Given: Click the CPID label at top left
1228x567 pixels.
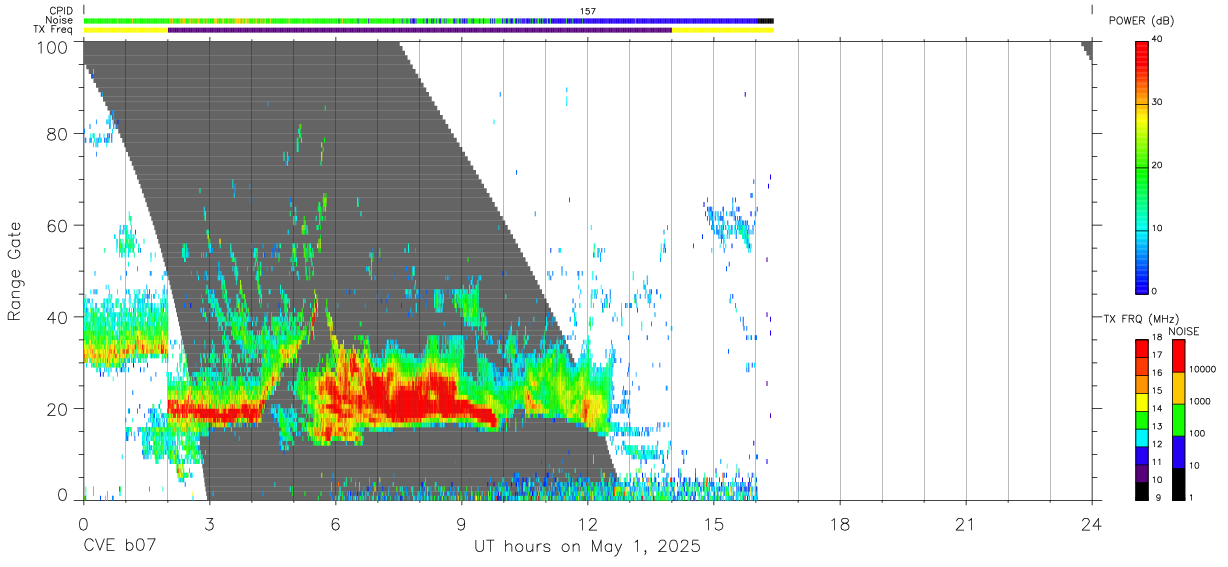Looking at the screenshot, I should [x=61, y=11].
